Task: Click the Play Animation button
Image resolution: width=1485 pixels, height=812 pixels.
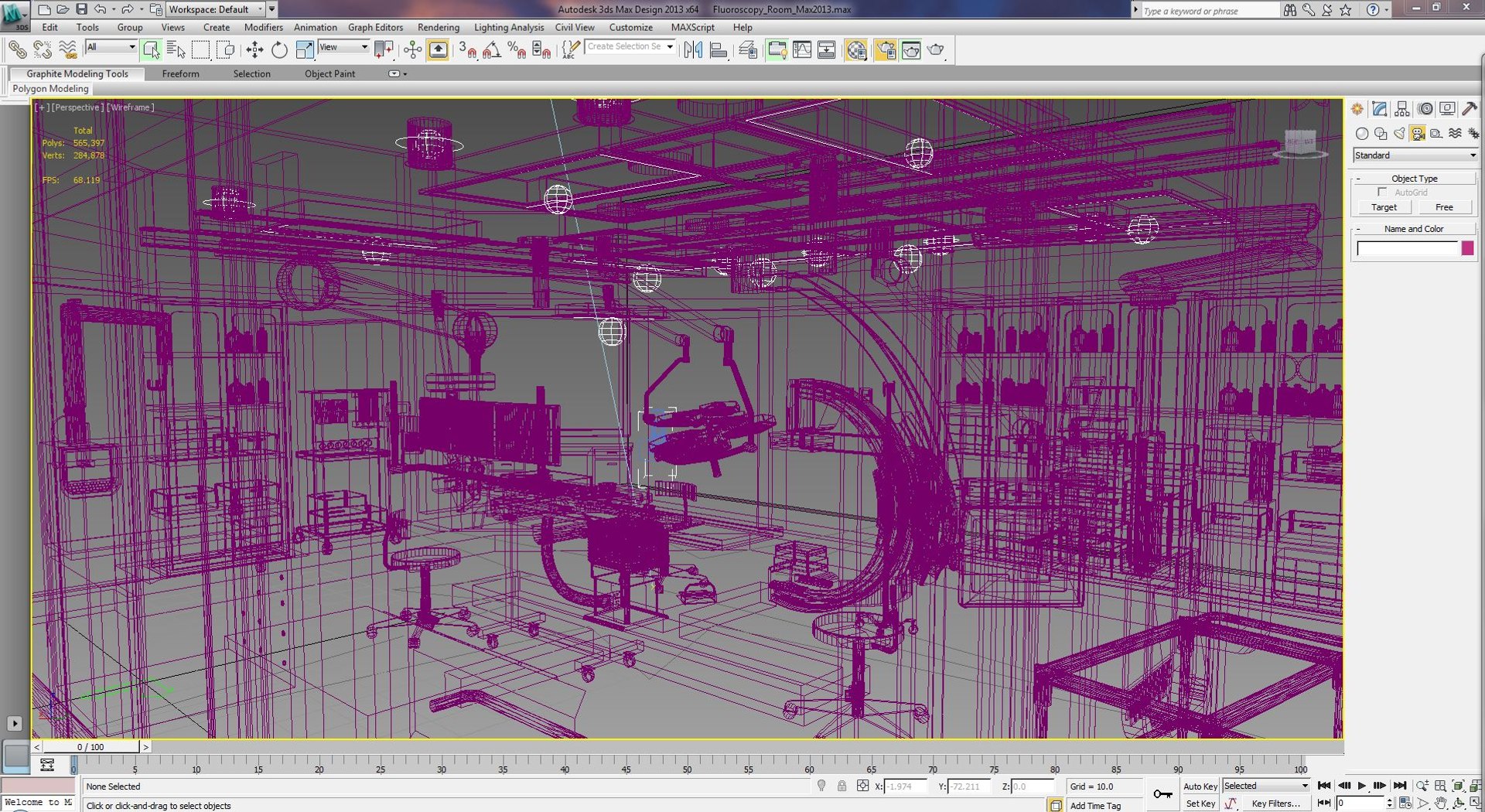Action: click(x=1362, y=786)
